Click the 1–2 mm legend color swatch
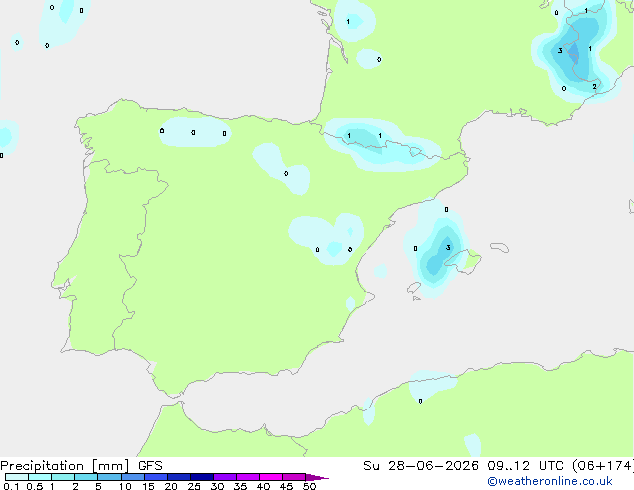This screenshot has height=490, width=634. point(63,477)
